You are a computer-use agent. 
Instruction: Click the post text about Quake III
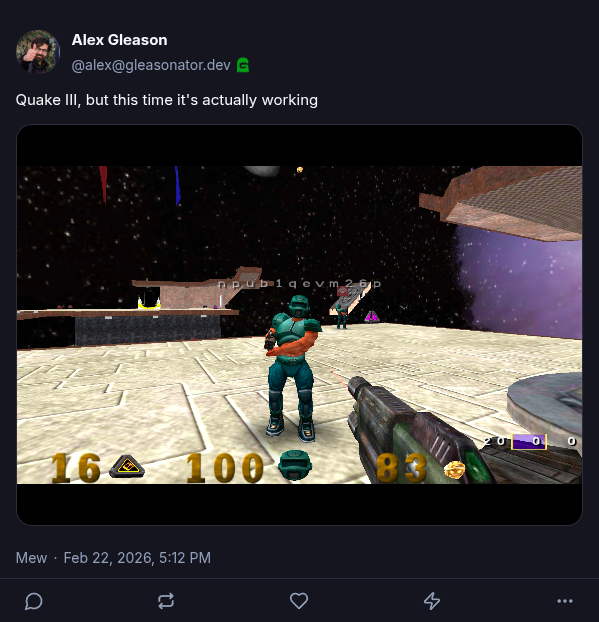pyautogui.click(x=167, y=100)
